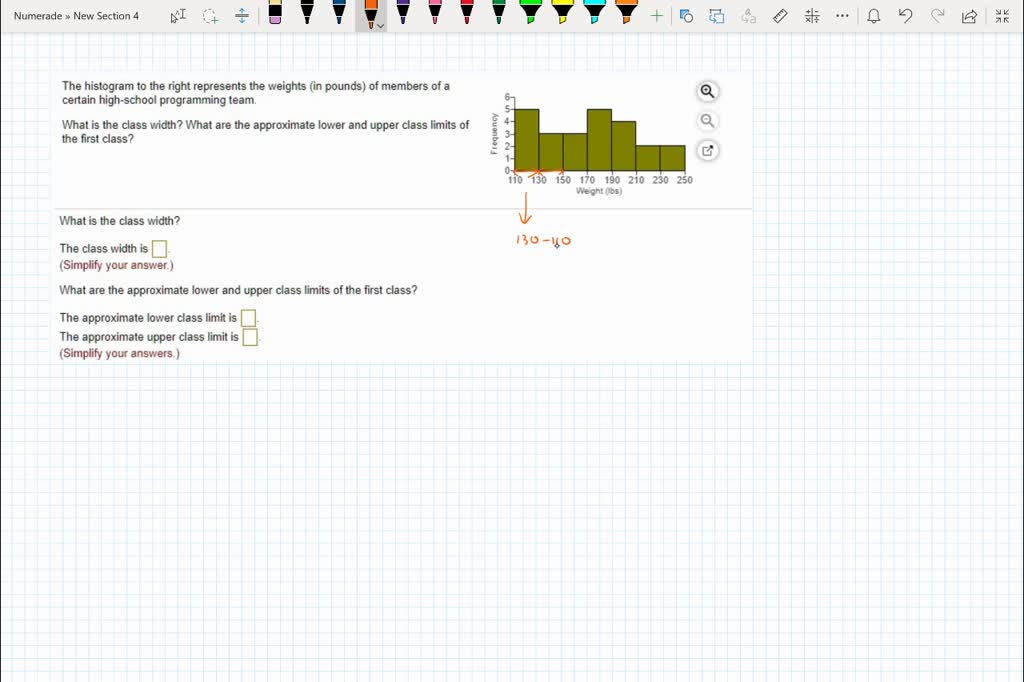Open the histogram in external view
Screen dimensions: 1024x682
pos(707,150)
